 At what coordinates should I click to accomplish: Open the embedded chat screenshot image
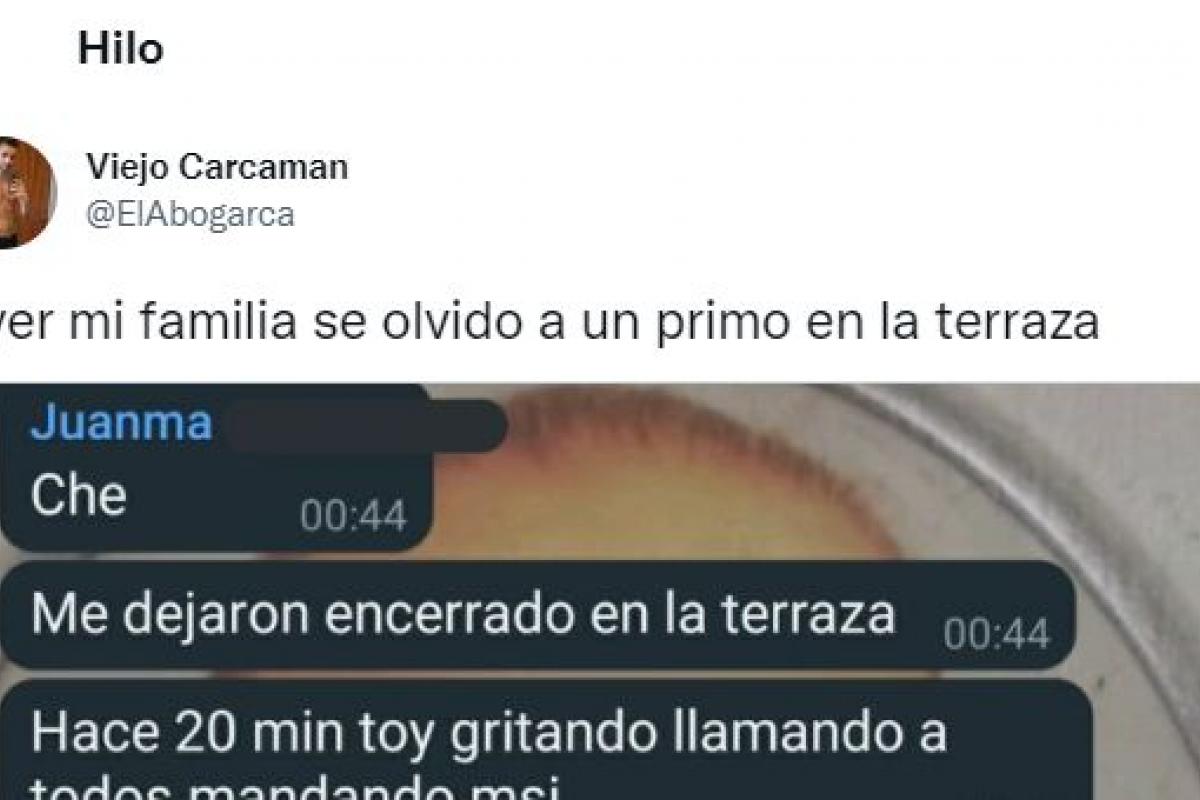600,592
